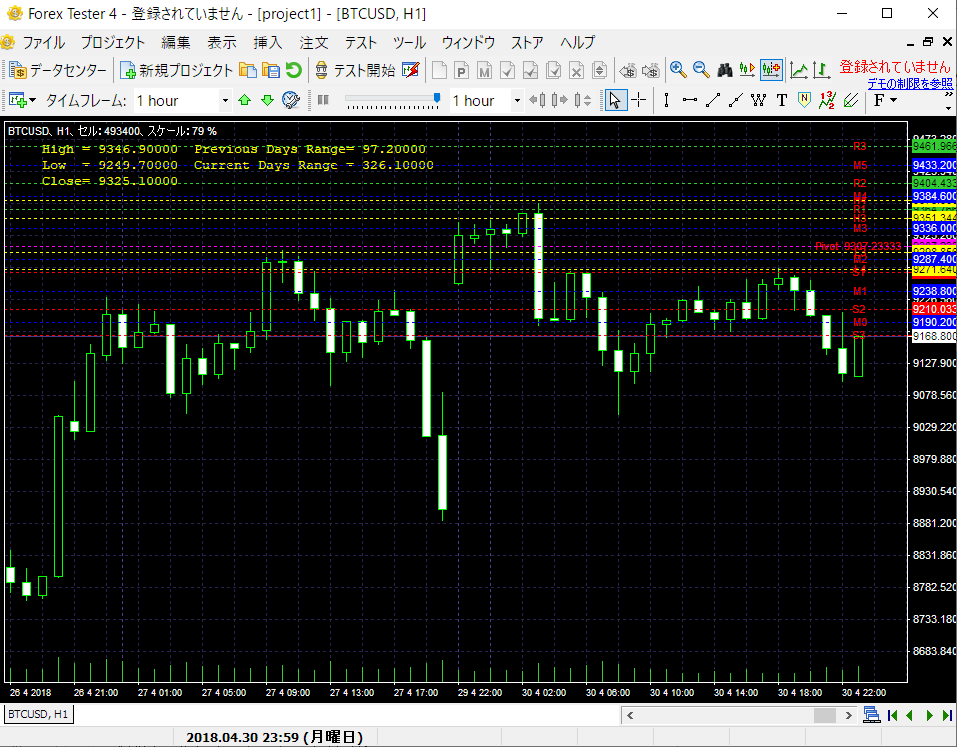Click the green down arrow timeframe icon
Viewport: 957px width, 747px height.
click(x=267, y=100)
